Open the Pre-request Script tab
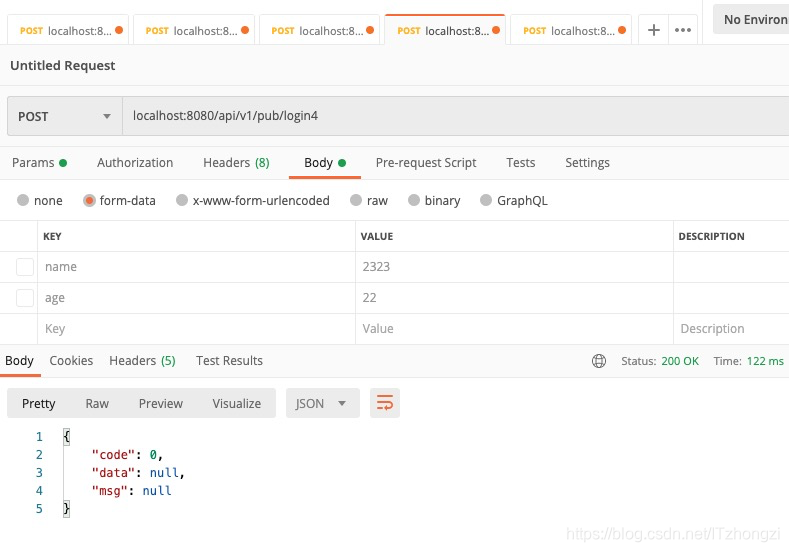Image resolution: width=789 pixels, height=552 pixels. click(x=426, y=163)
